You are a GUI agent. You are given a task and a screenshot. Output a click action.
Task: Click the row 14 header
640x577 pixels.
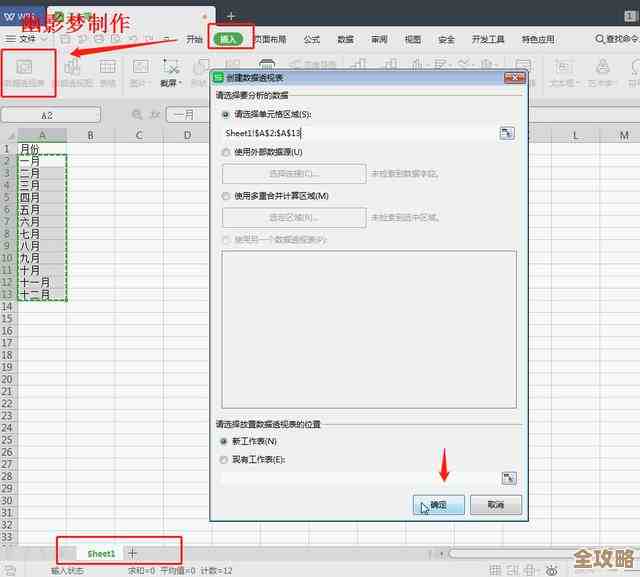8,306
